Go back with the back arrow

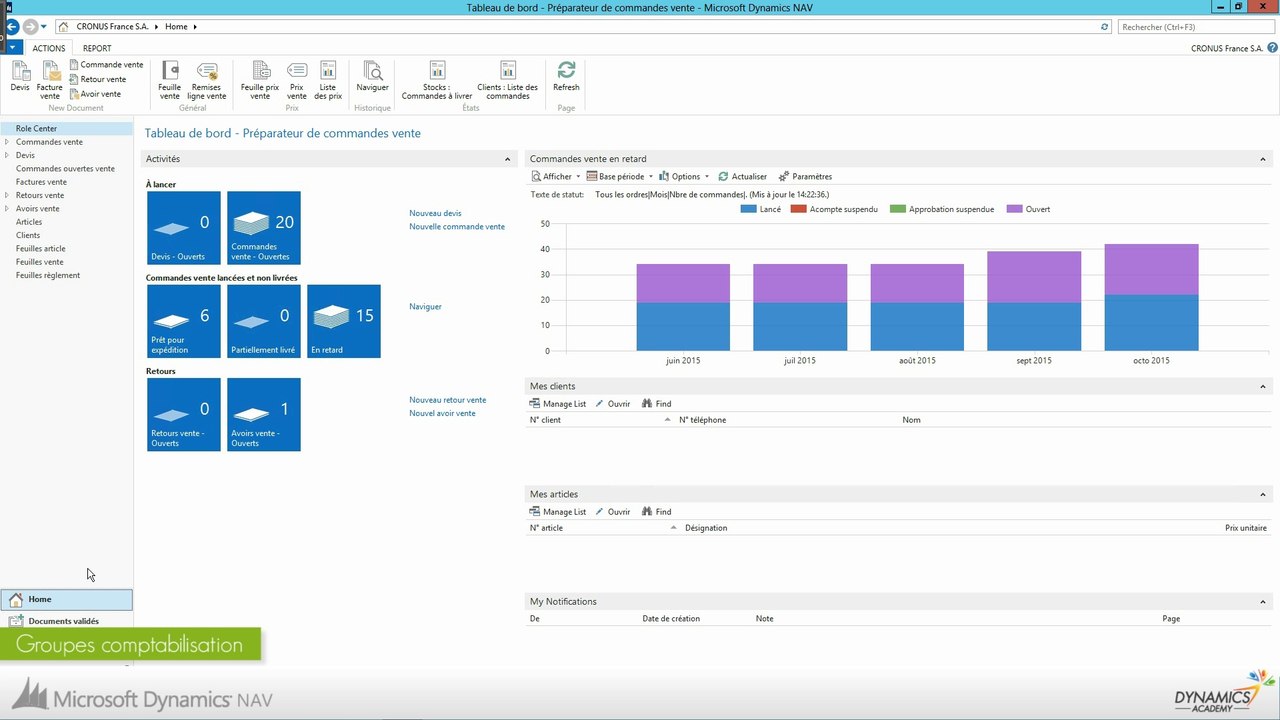(x=12, y=26)
